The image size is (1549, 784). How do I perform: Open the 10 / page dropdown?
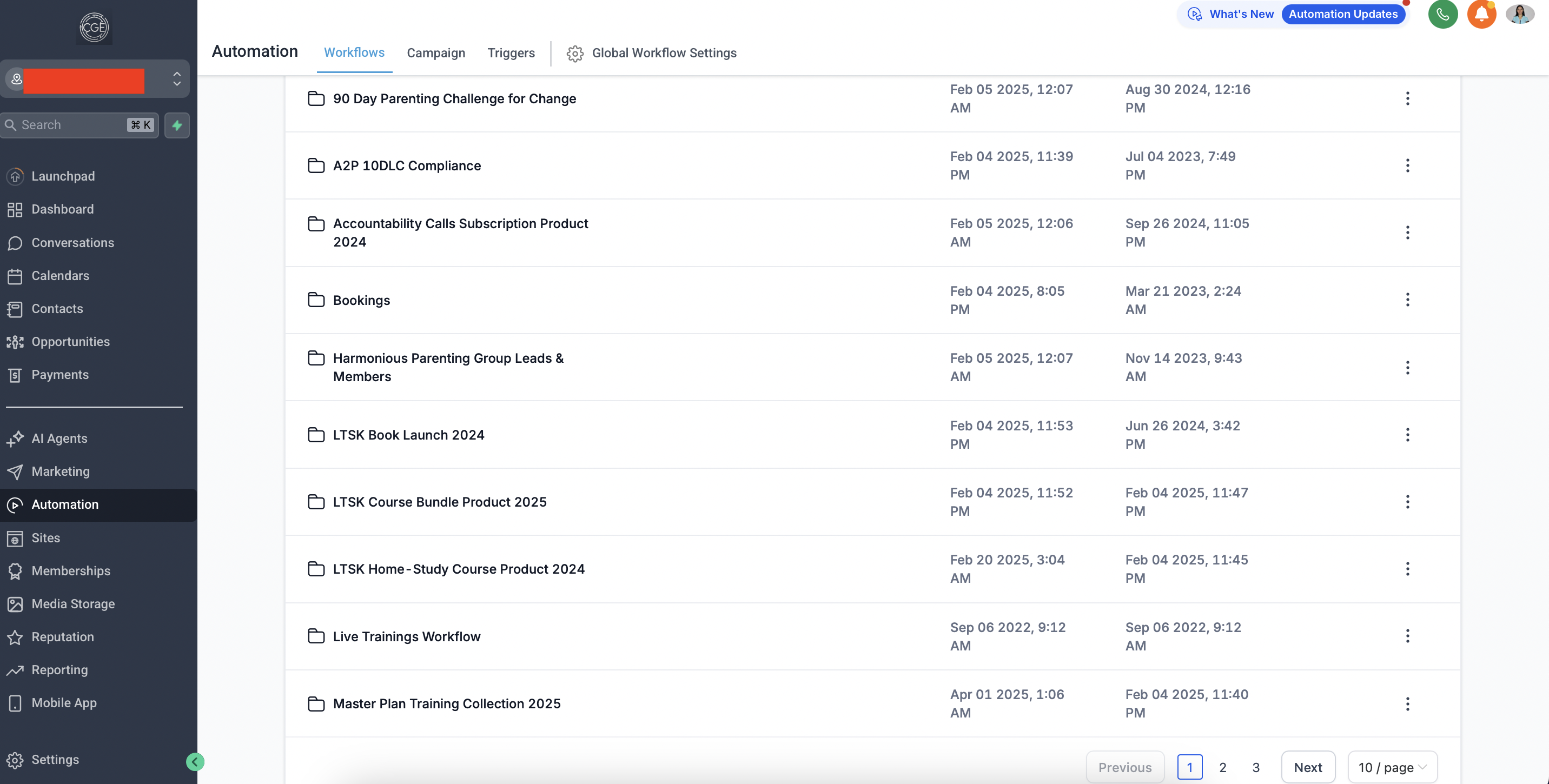click(x=1392, y=767)
